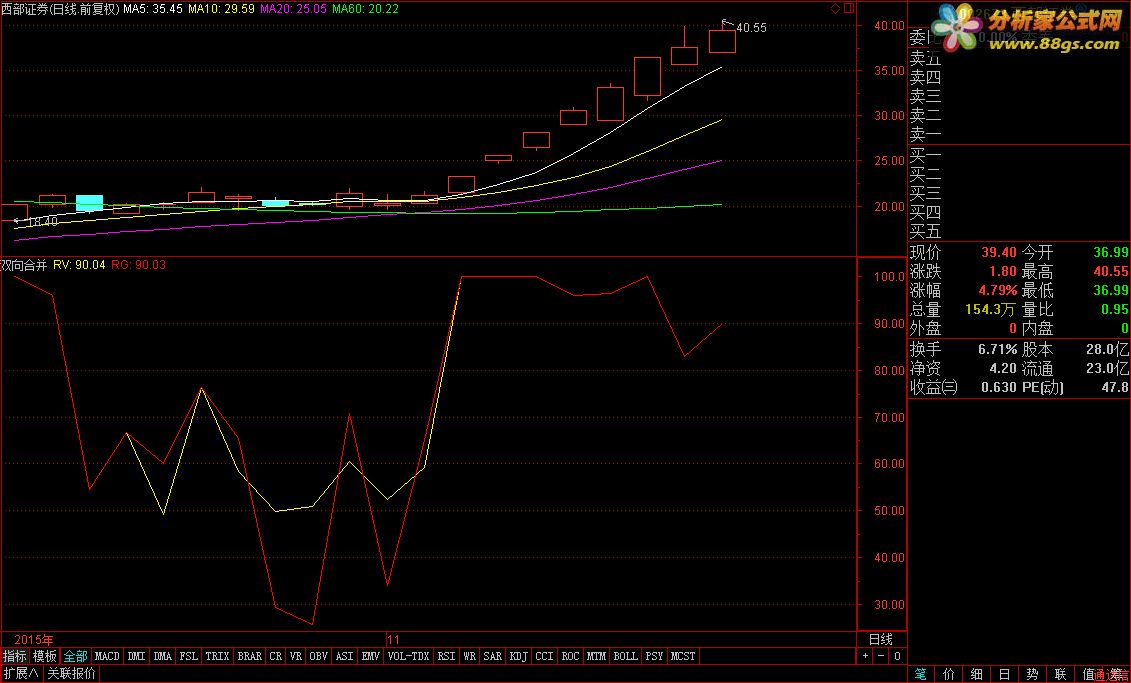Screen dimensions: 1131x683
Task: Click the 最高 40.55 value
Action: click(1111, 271)
